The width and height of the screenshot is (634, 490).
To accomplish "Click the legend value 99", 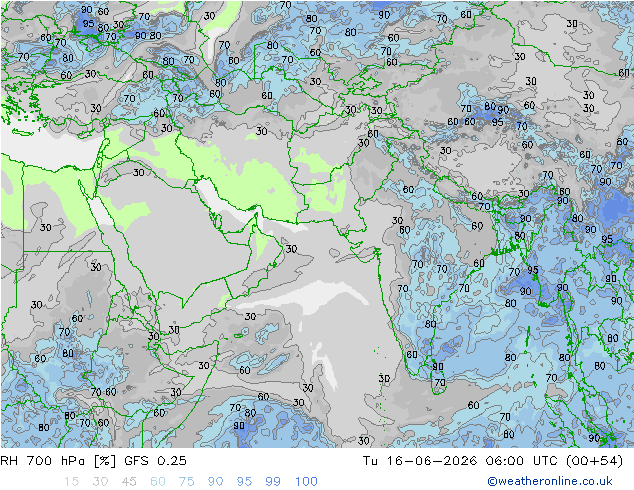I will click(273, 482).
